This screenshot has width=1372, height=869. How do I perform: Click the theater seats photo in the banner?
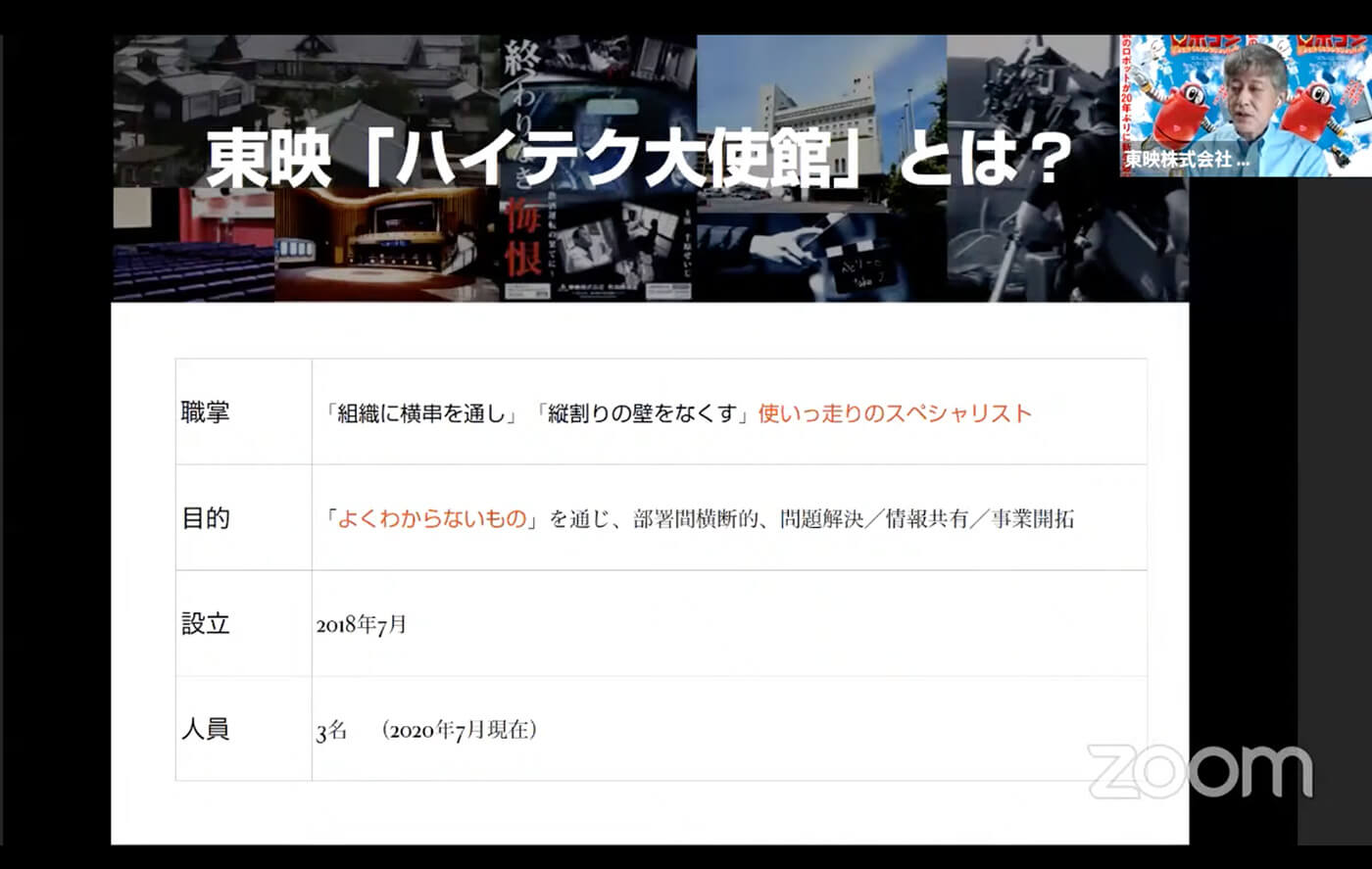tap(194, 245)
